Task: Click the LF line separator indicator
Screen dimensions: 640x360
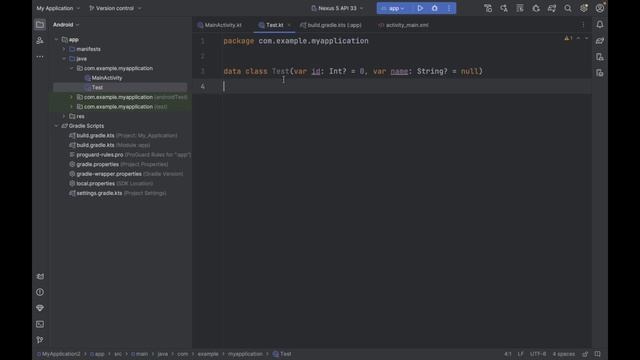Action: [520, 354]
